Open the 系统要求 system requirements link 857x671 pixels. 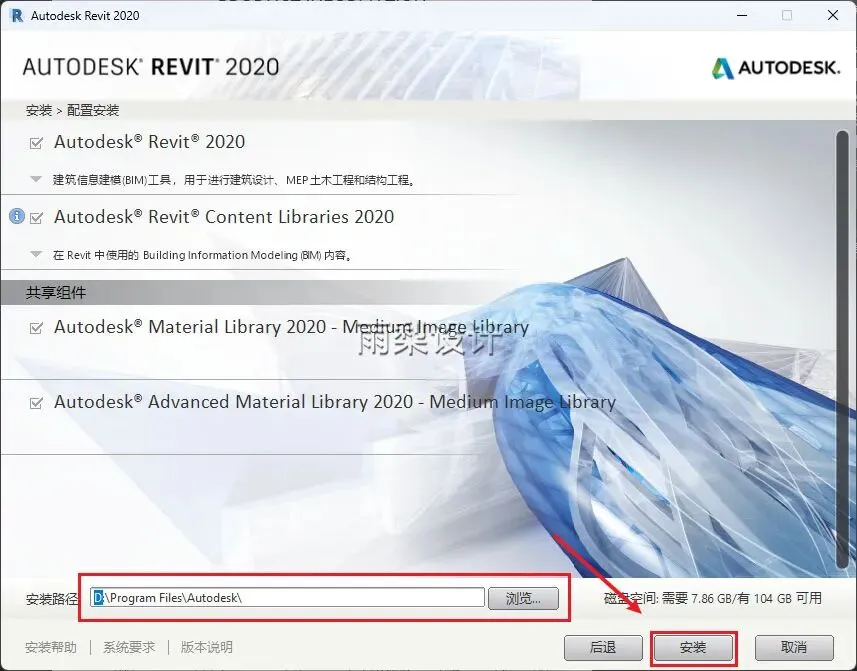pos(129,648)
